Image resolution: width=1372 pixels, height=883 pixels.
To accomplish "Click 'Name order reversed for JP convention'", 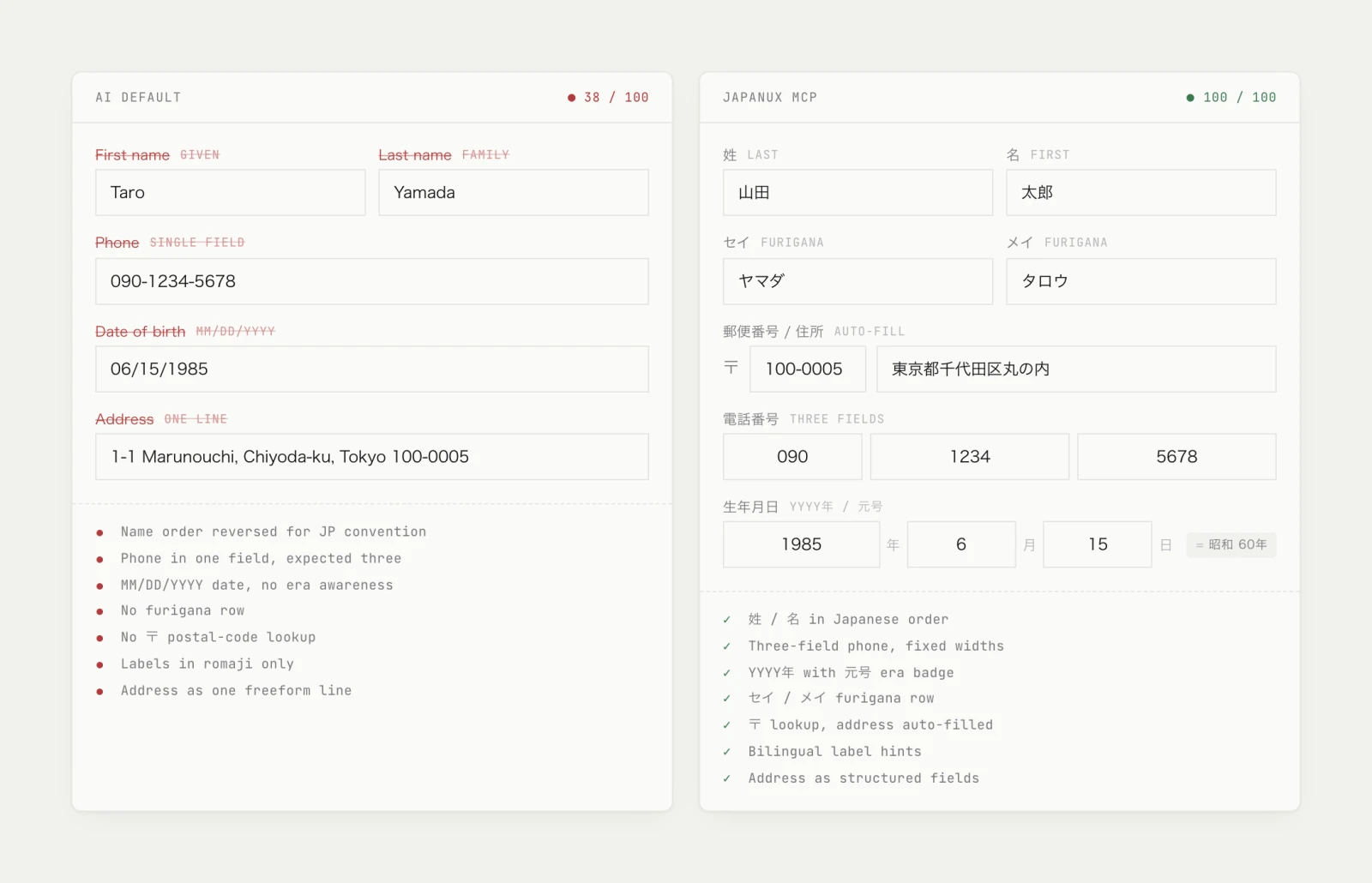I will click(274, 532).
